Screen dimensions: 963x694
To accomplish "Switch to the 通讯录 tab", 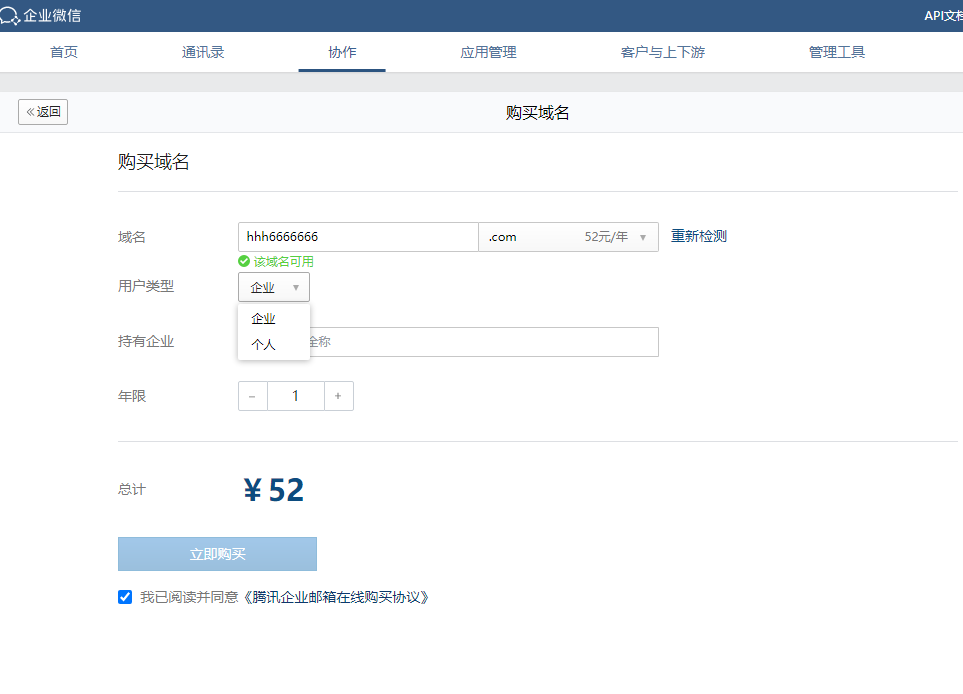I will coord(203,52).
